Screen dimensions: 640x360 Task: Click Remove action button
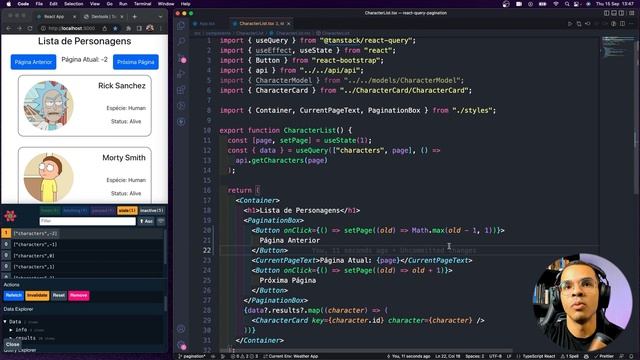78,296
